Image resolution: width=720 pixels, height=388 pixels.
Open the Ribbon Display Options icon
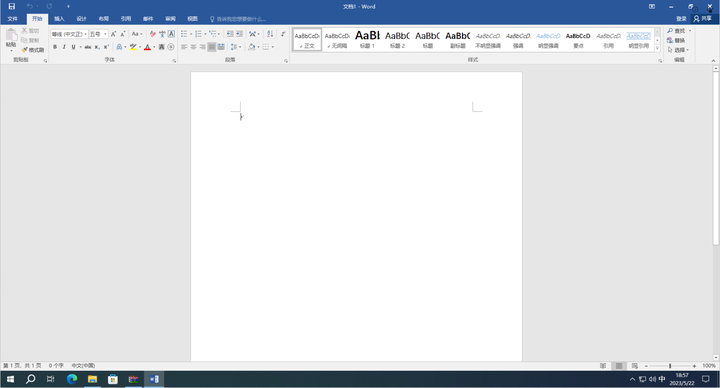(x=652, y=6)
